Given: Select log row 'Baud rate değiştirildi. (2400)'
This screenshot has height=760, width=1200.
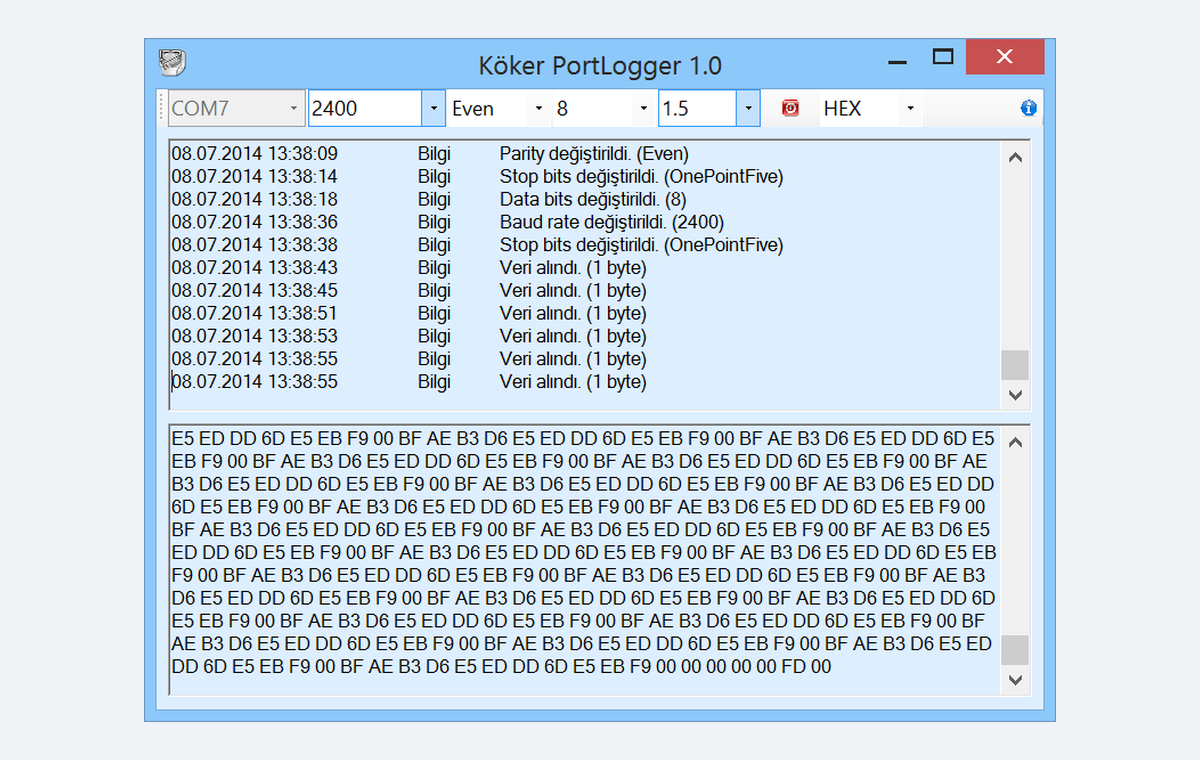Looking at the screenshot, I should 585,222.
